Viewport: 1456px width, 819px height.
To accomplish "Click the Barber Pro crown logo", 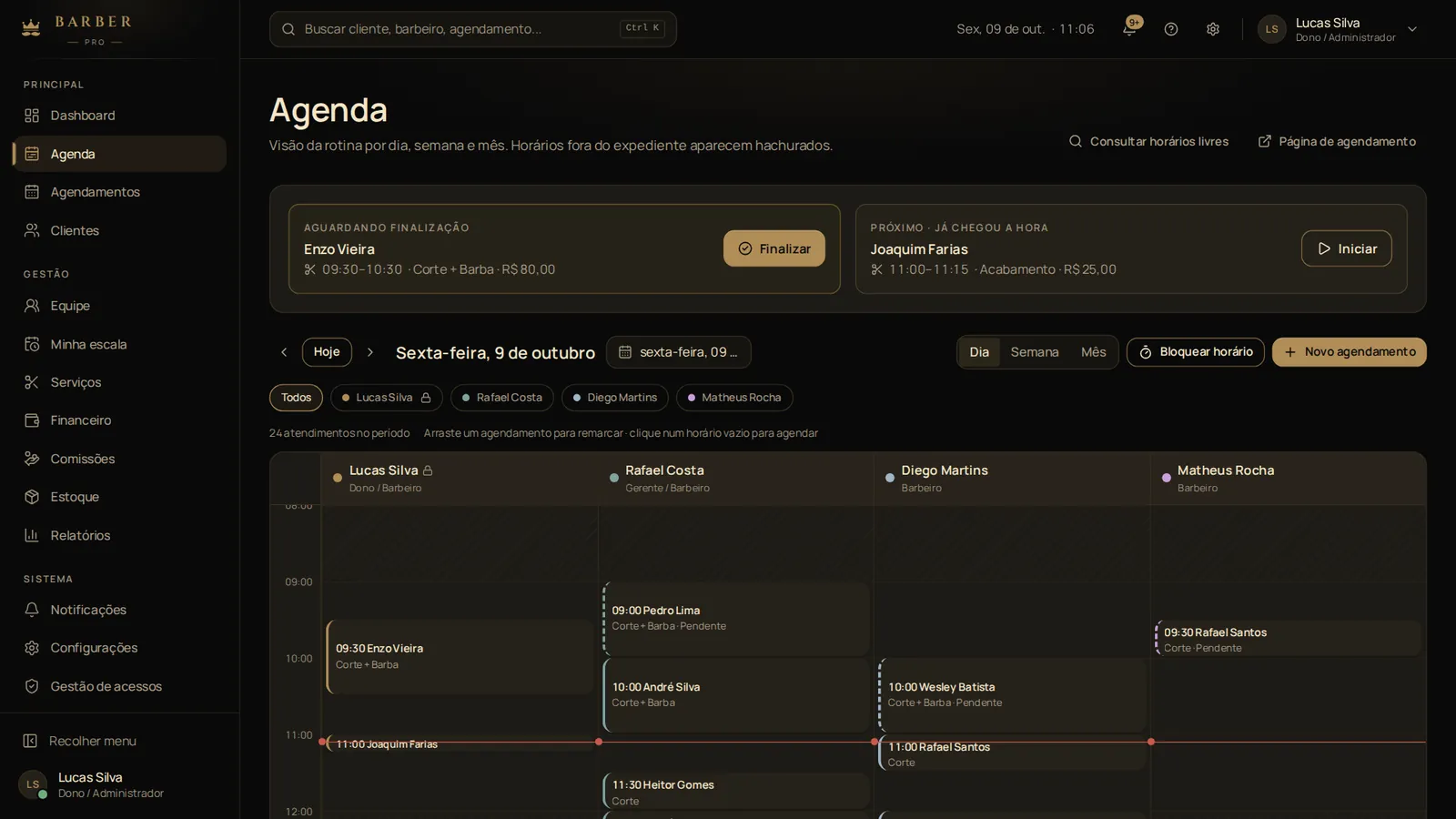I will point(31,27).
